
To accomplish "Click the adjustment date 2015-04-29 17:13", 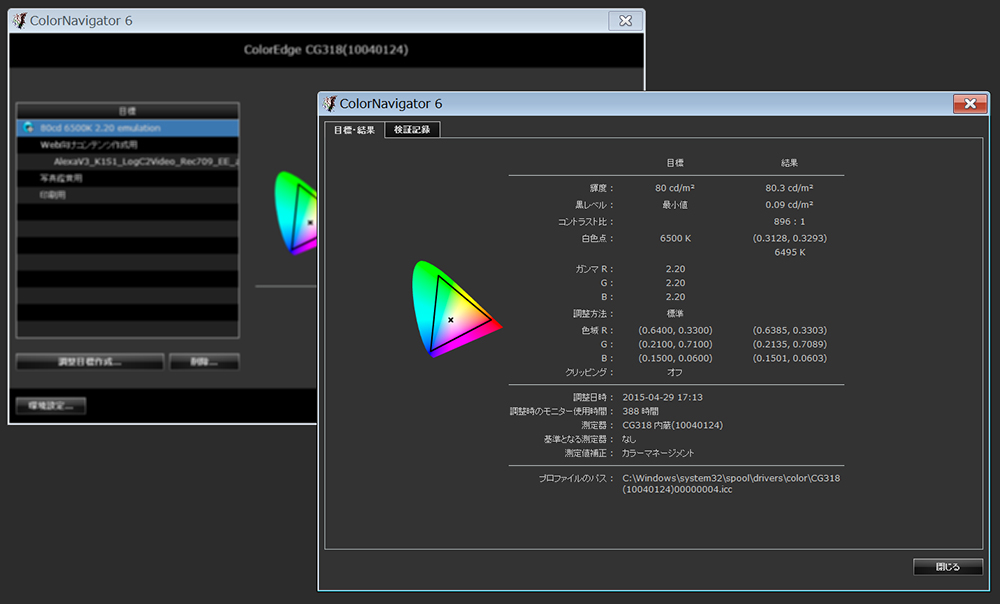I will [x=662, y=397].
